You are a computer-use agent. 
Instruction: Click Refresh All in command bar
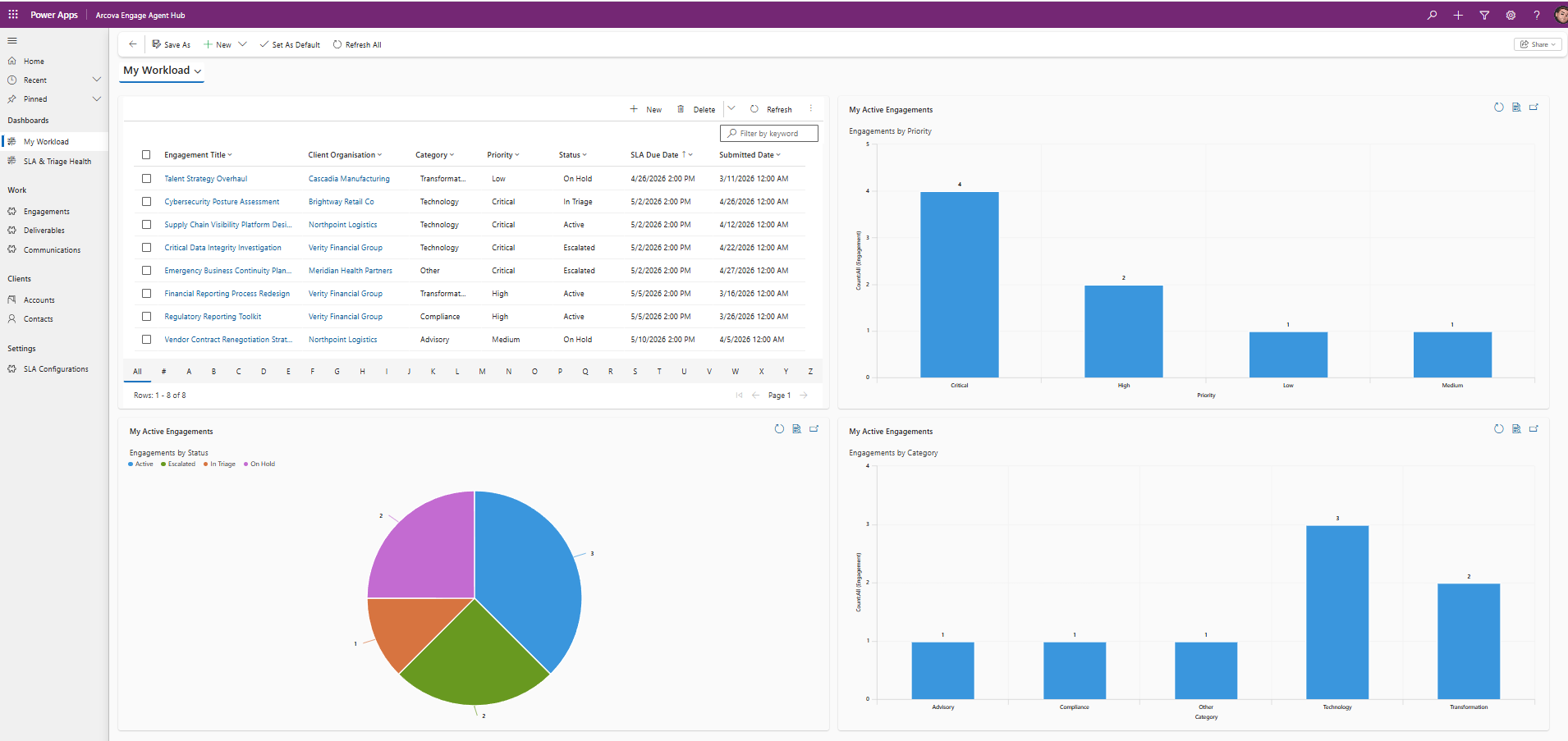click(x=357, y=44)
